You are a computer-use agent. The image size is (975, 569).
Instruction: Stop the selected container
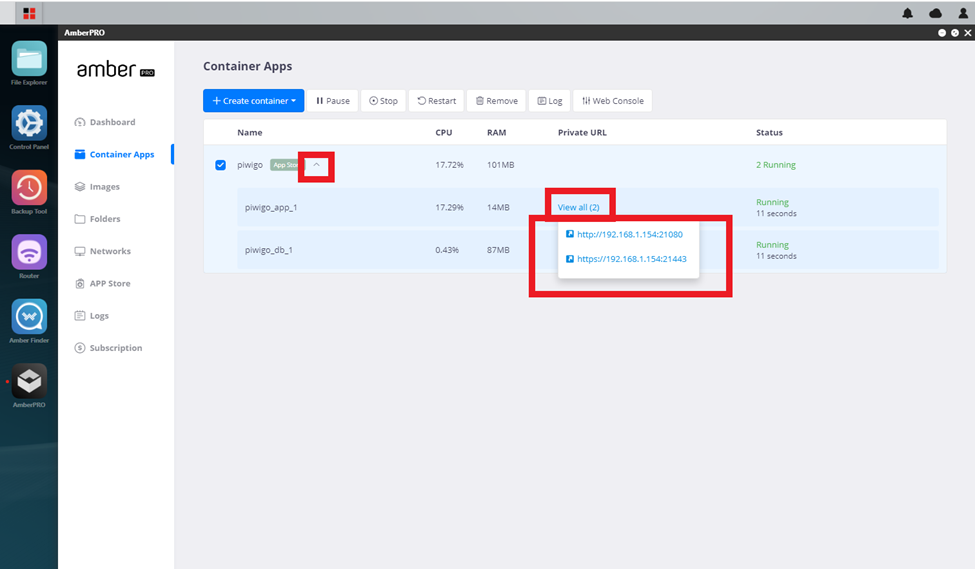(x=383, y=101)
